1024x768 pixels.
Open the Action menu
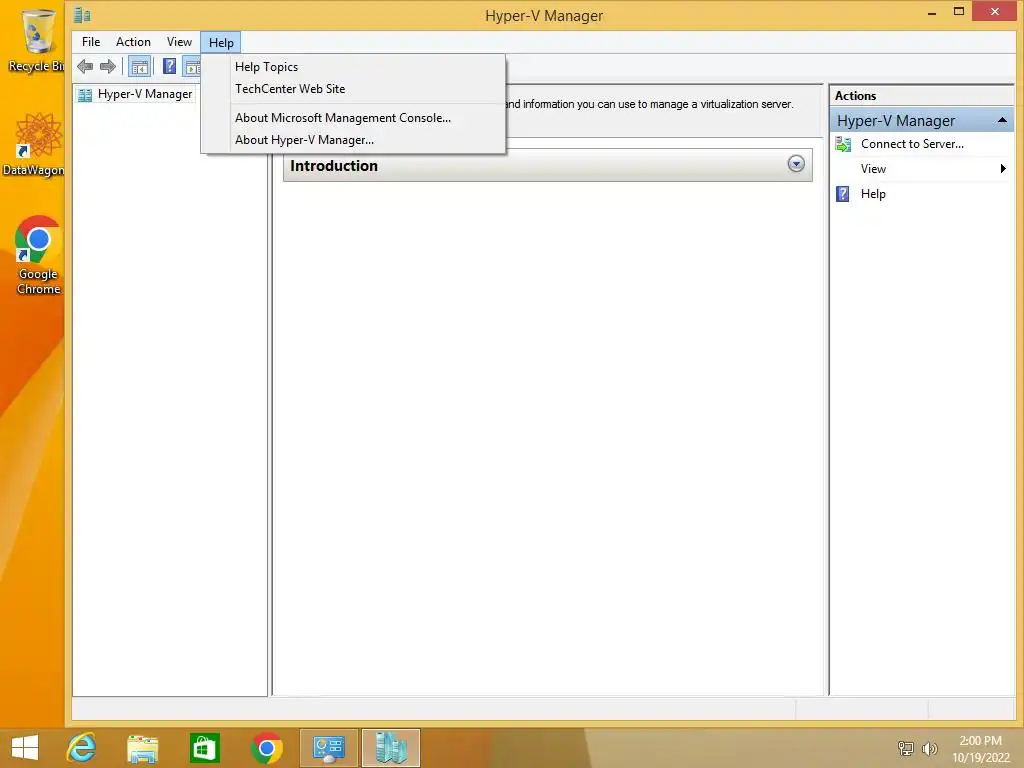coord(133,42)
